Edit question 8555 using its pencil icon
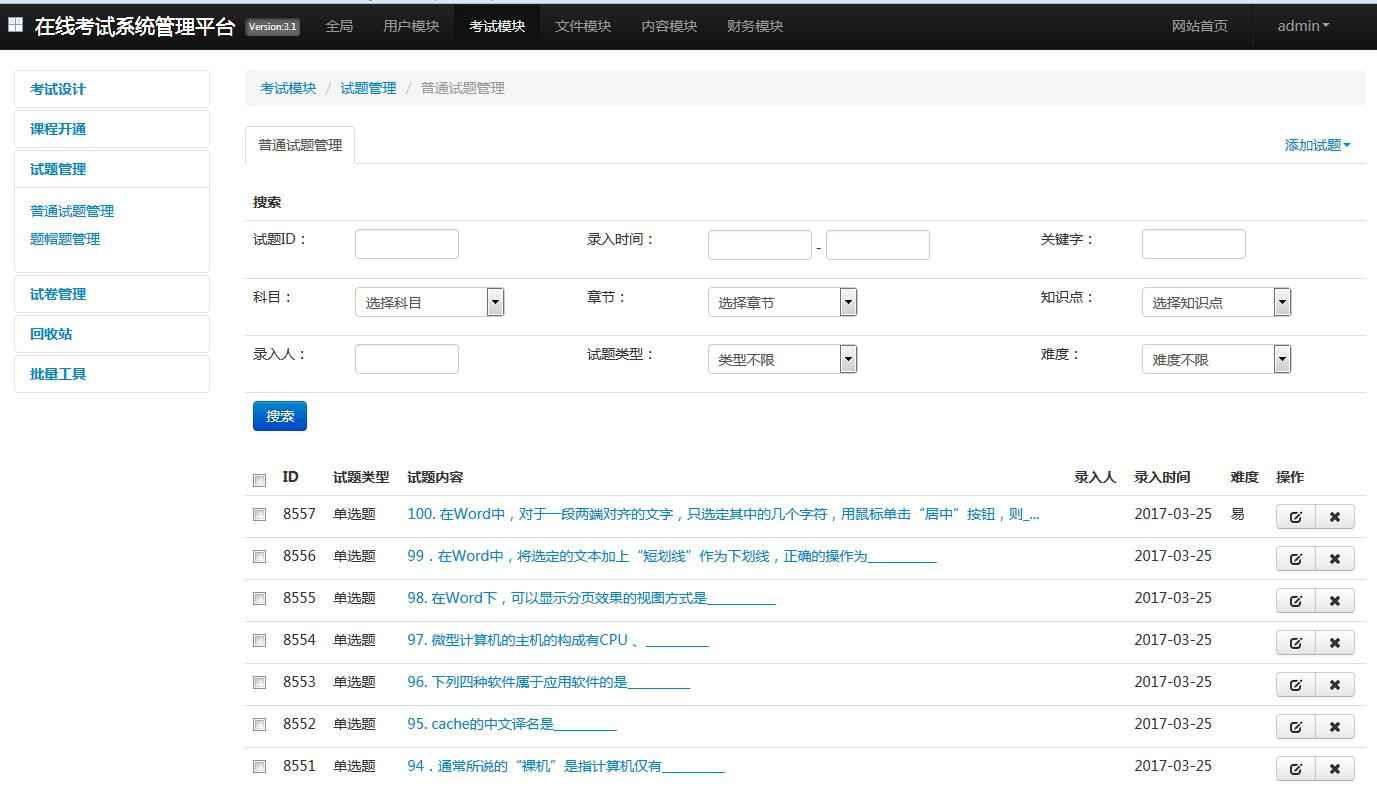1377x789 pixels. [x=1295, y=601]
